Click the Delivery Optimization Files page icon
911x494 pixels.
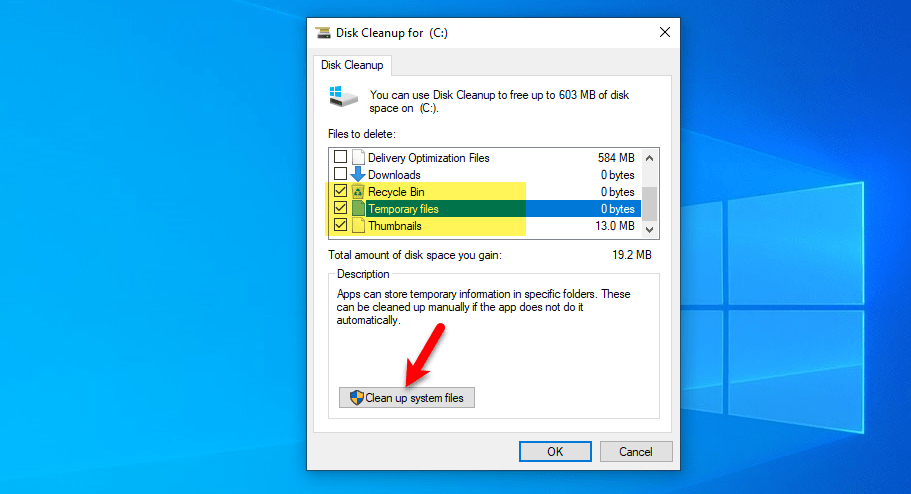358,157
